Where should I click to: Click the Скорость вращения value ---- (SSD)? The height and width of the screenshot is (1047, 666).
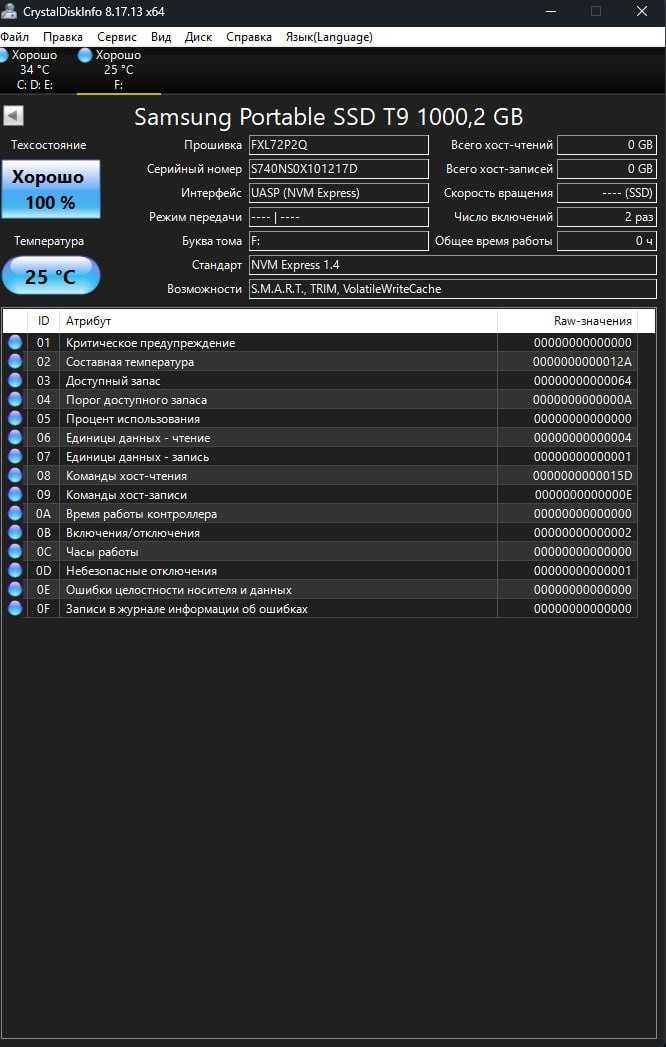click(607, 193)
